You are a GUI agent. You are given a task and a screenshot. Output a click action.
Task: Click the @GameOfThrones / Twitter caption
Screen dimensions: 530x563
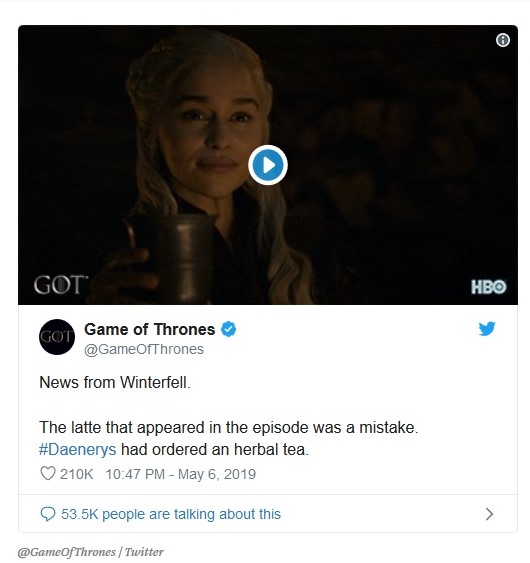pyautogui.click(x=90, y=552)
